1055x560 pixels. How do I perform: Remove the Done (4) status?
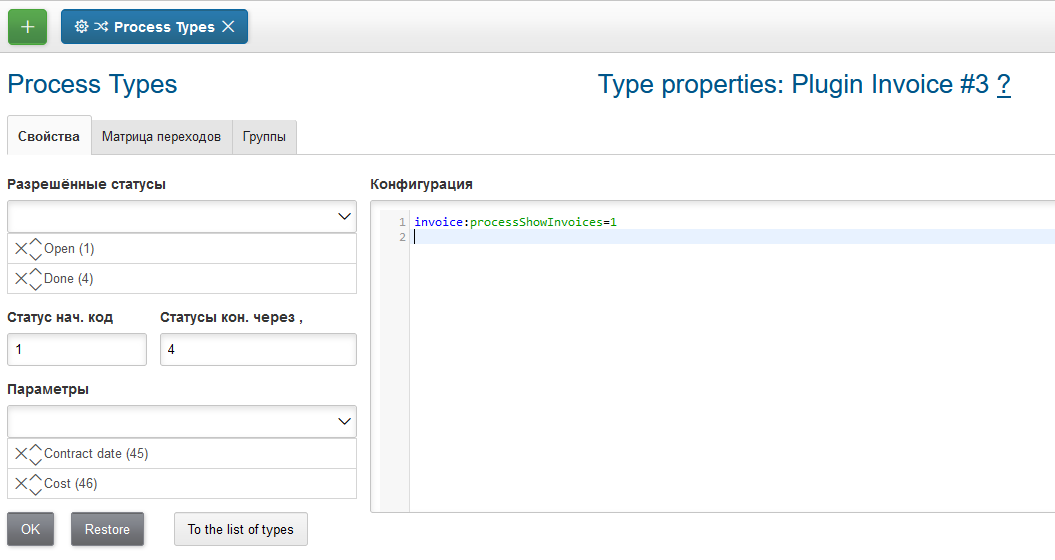pyautogui.click(x=21, y=279)
